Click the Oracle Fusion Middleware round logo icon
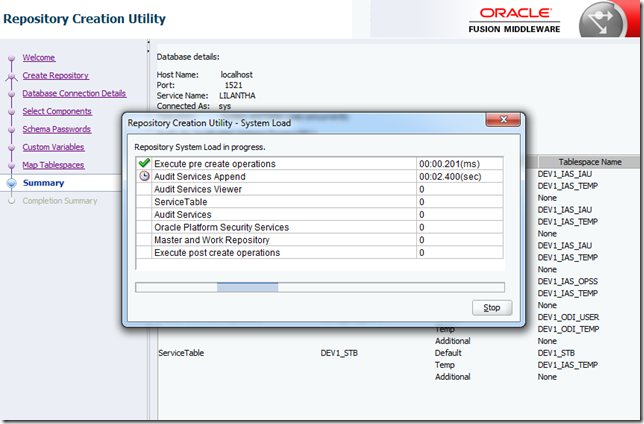Image resolution: width=644 pixels, height=424 pixels. (x=600, y=21)
